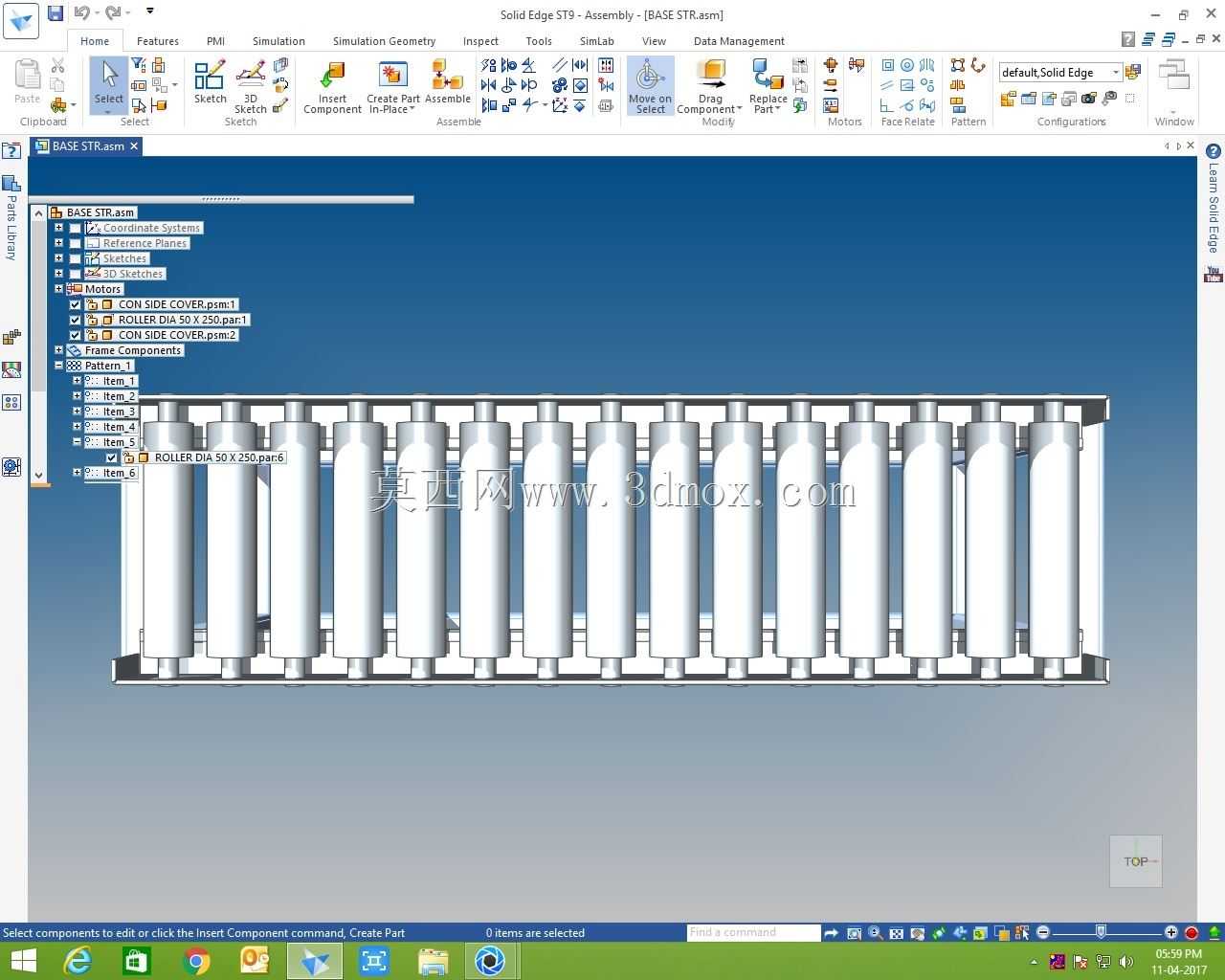This screenshot has width=1225, height=980.
Task: Expand Item_6 in the pattern tree
Action: tap(77, 473)
